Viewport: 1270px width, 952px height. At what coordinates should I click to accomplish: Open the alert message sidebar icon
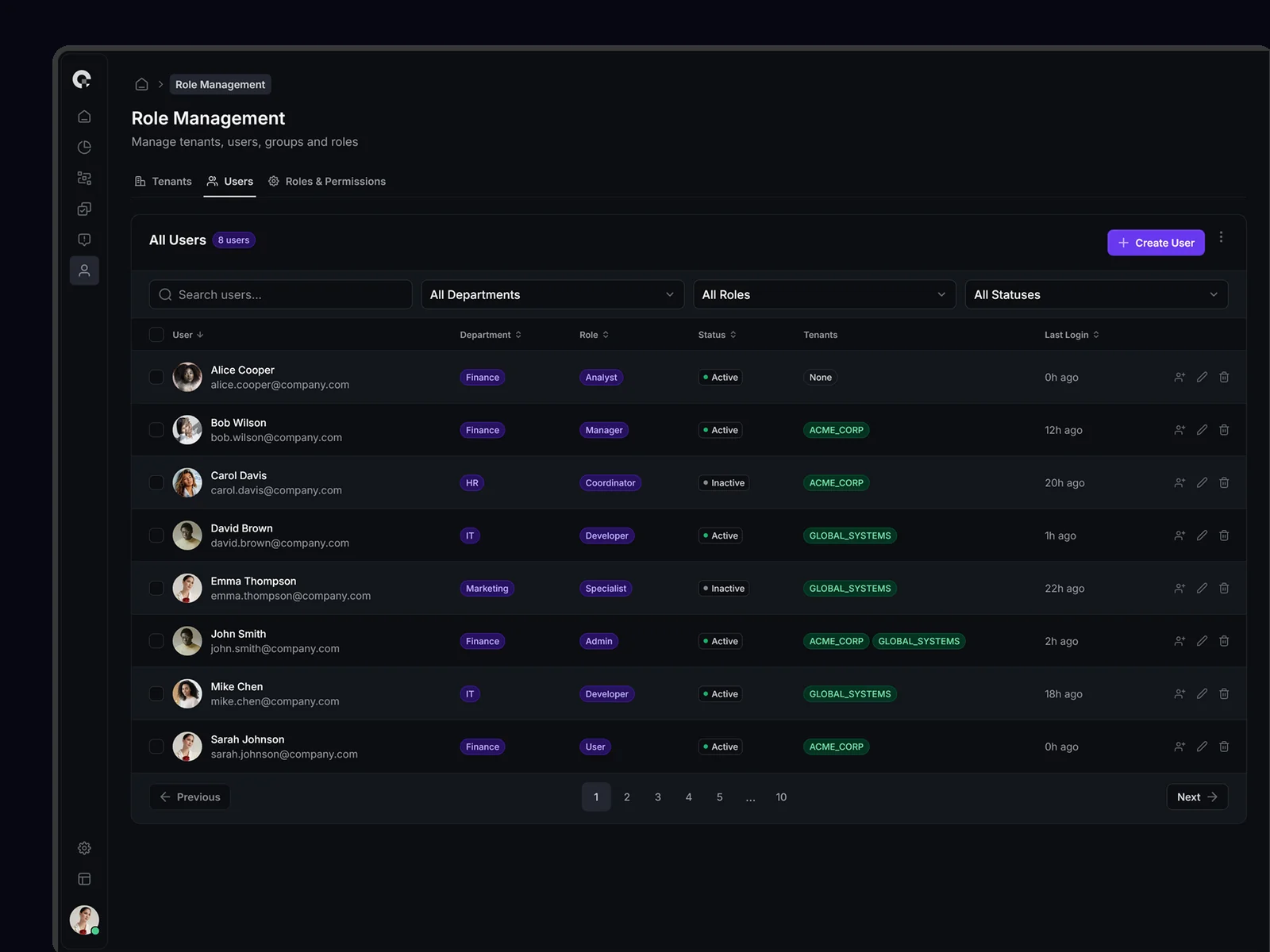pos(84,240)
